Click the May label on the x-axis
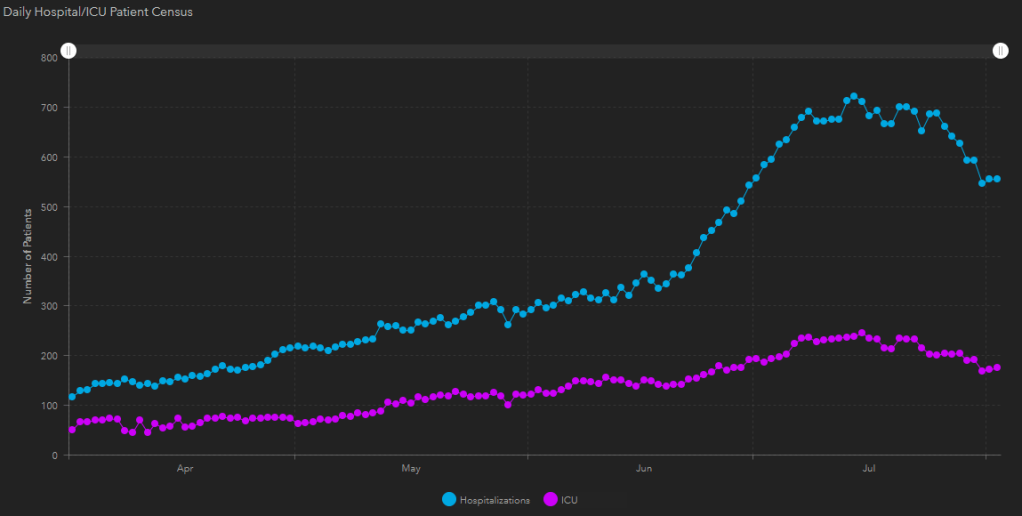The image size is (1022, 516). coord(411,468)
